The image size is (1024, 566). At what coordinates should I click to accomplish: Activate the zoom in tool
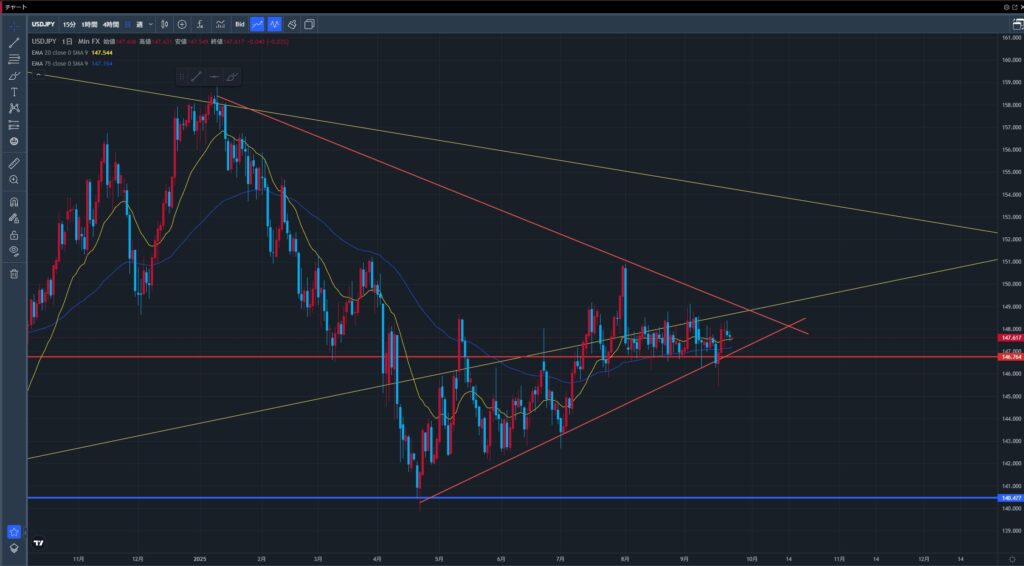pos(14,179)
